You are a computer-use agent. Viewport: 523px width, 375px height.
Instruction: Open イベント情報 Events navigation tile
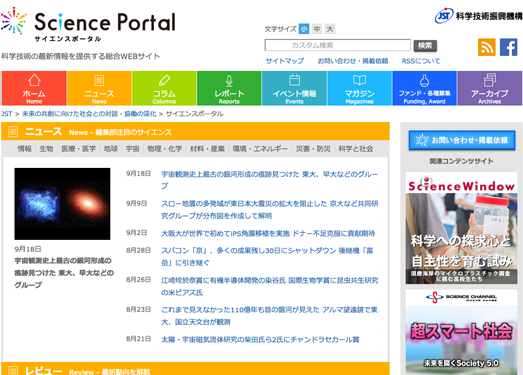[x=295, y=88]
